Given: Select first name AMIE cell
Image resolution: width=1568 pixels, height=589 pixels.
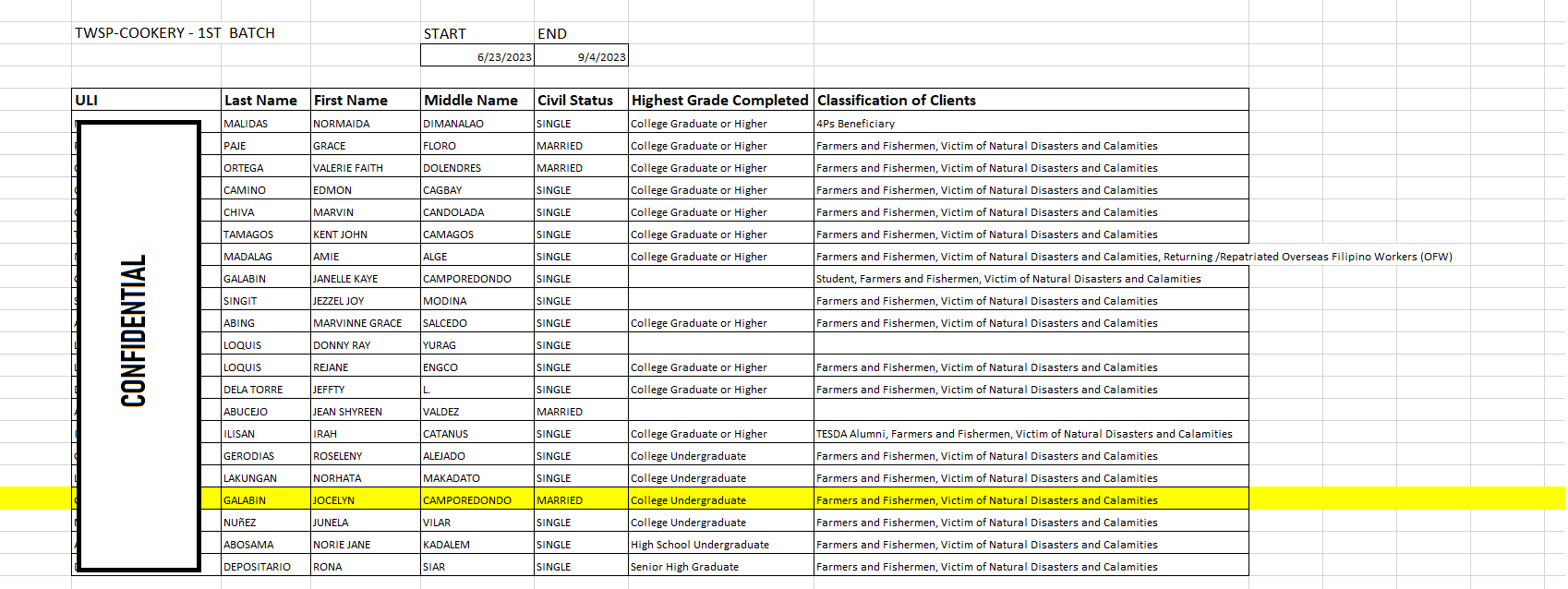Looking at the screenshot, I should (366, 255).
